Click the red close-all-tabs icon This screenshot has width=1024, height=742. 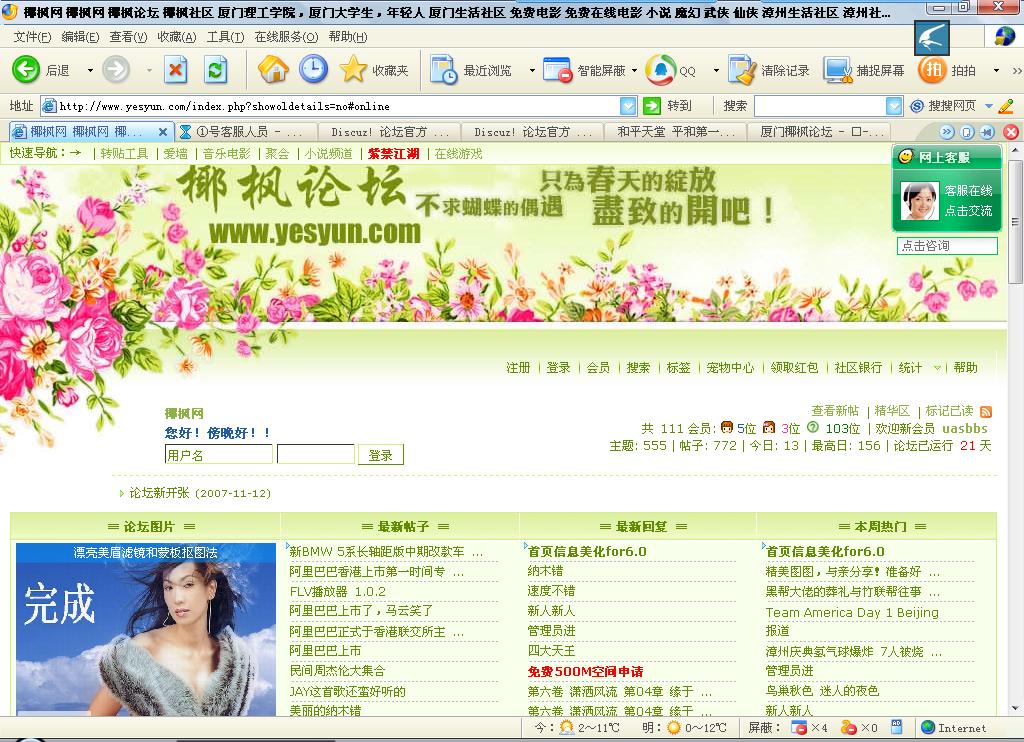click(x=1011, y=132)
